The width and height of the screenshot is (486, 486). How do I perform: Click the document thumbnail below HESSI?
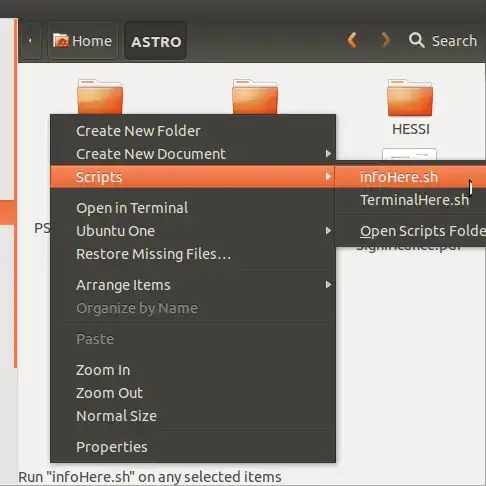click(409, 154)
